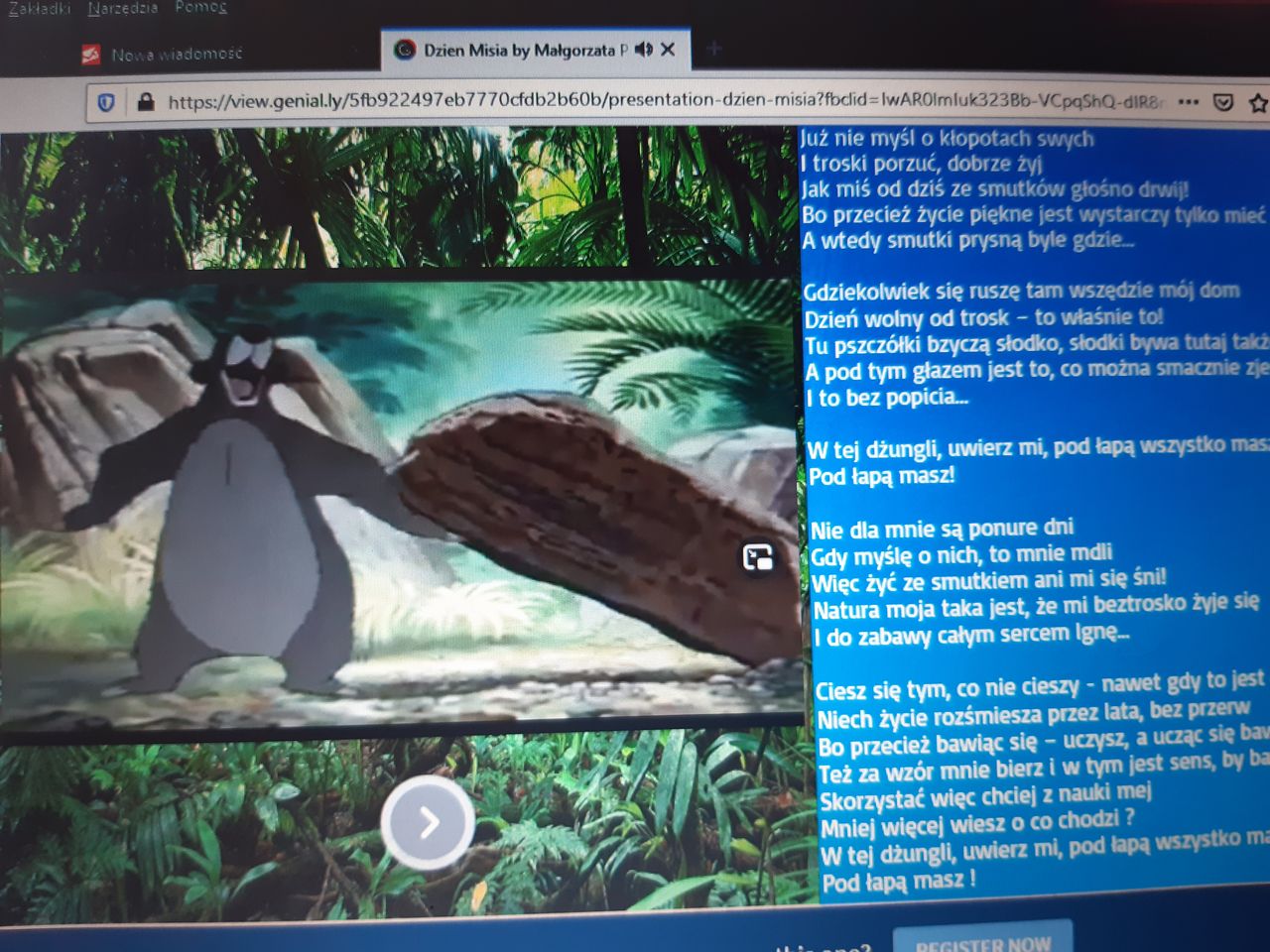Go to the next presentation slide
This screenshot has height=952, width=1270.
pos(428,822)
